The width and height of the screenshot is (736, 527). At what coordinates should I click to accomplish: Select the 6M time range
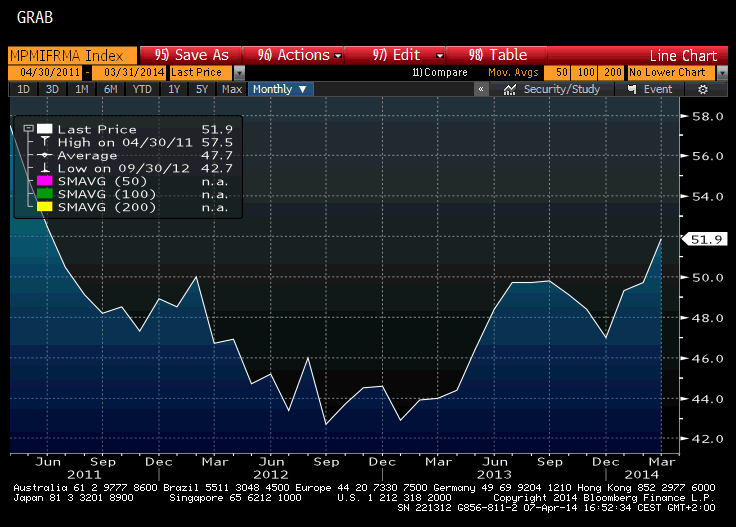[x=110, y=89]
